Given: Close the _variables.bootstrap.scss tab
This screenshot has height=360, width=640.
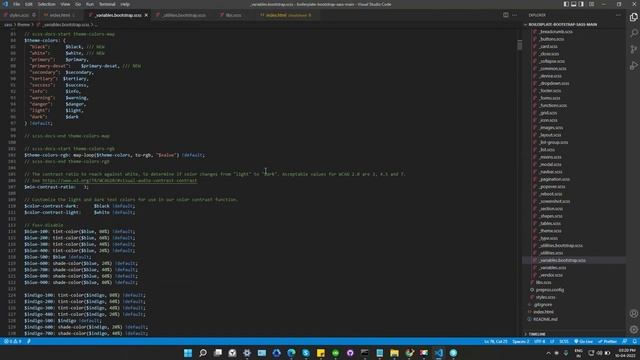Looking at the screenshot, I should (146, 15).
